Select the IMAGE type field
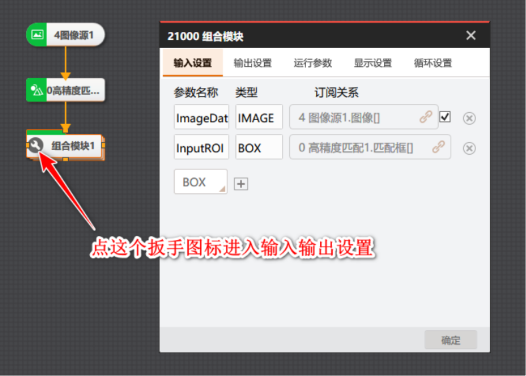This screenshot has height=376, width=526. pos(259,117)
